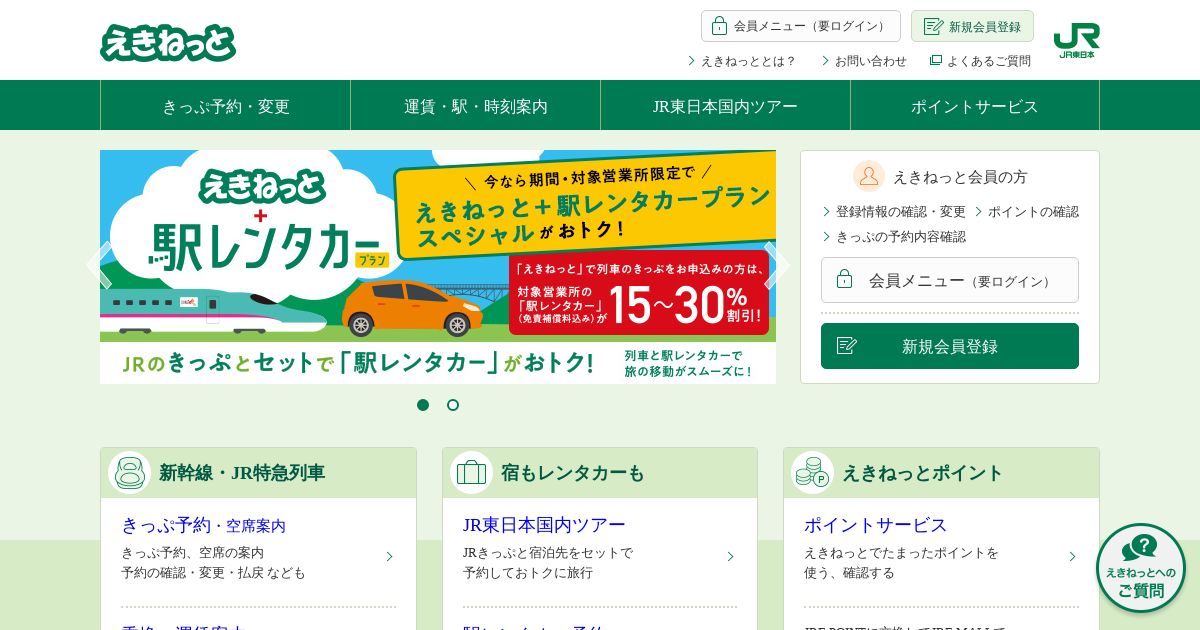The width and height of the screenshot is (1200, 630).
Task: Click the member avatar icon in the sidebar
Action: point(869,176)
